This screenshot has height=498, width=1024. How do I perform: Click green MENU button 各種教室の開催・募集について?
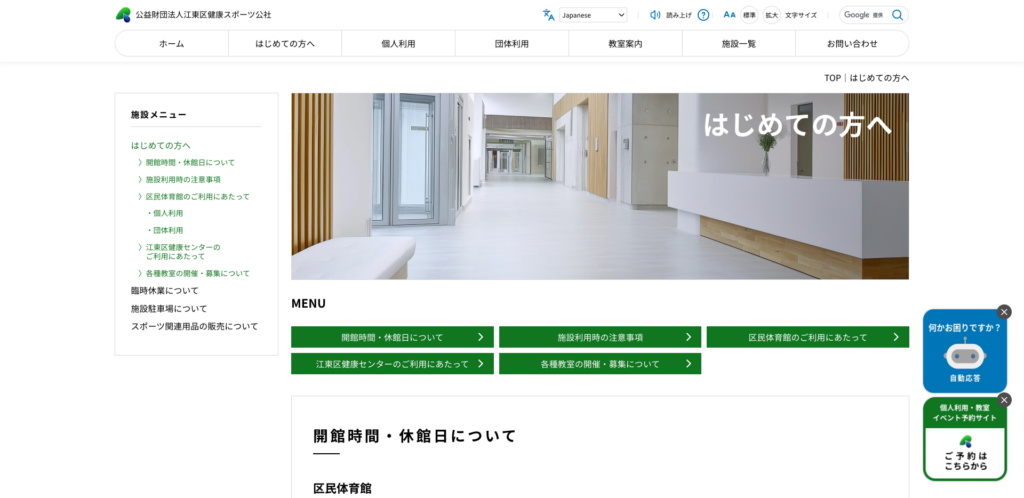[600, 364]
